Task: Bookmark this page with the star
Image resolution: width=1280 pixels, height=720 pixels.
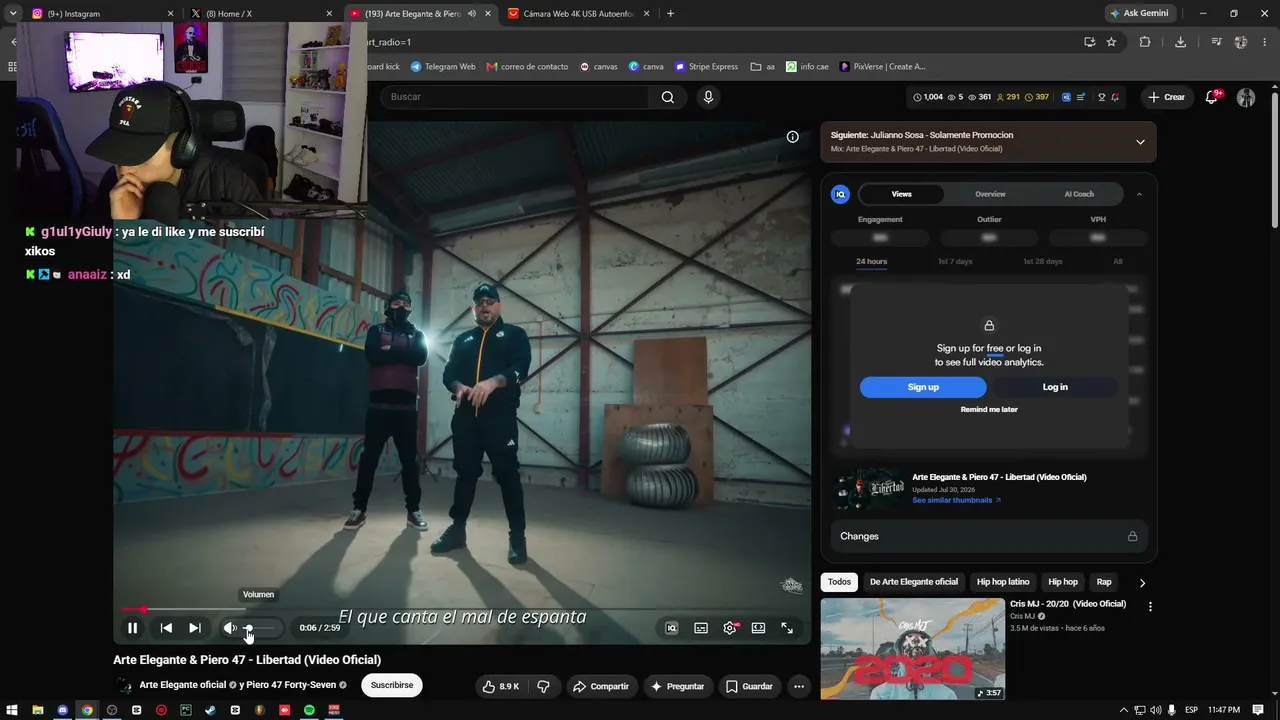Action: (1111, 42)
